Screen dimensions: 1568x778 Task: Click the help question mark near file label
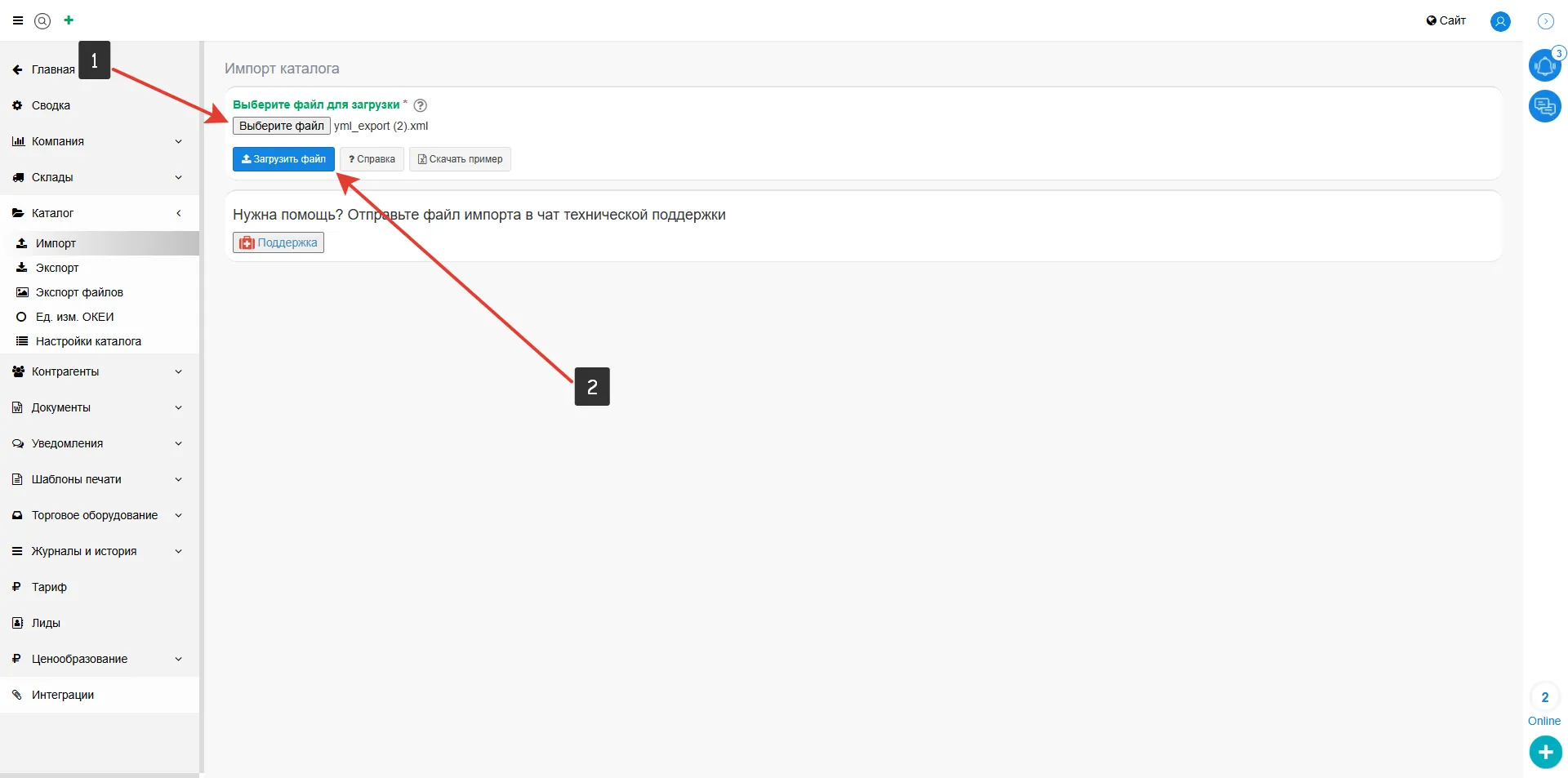[421, 105]
